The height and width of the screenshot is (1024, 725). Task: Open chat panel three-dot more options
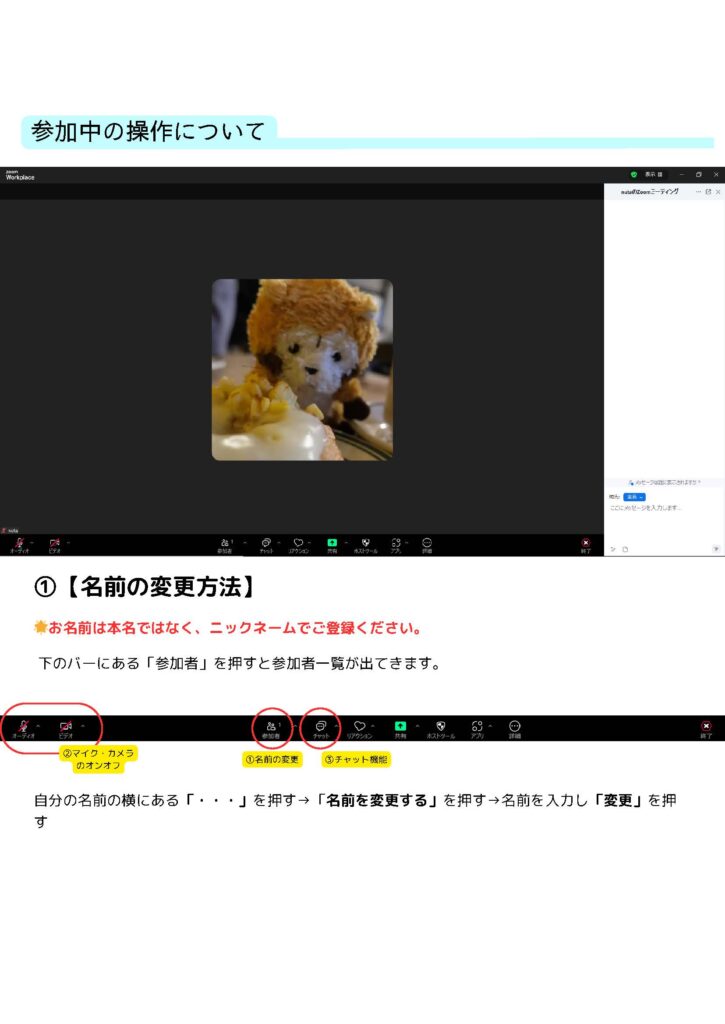(698, 191)
